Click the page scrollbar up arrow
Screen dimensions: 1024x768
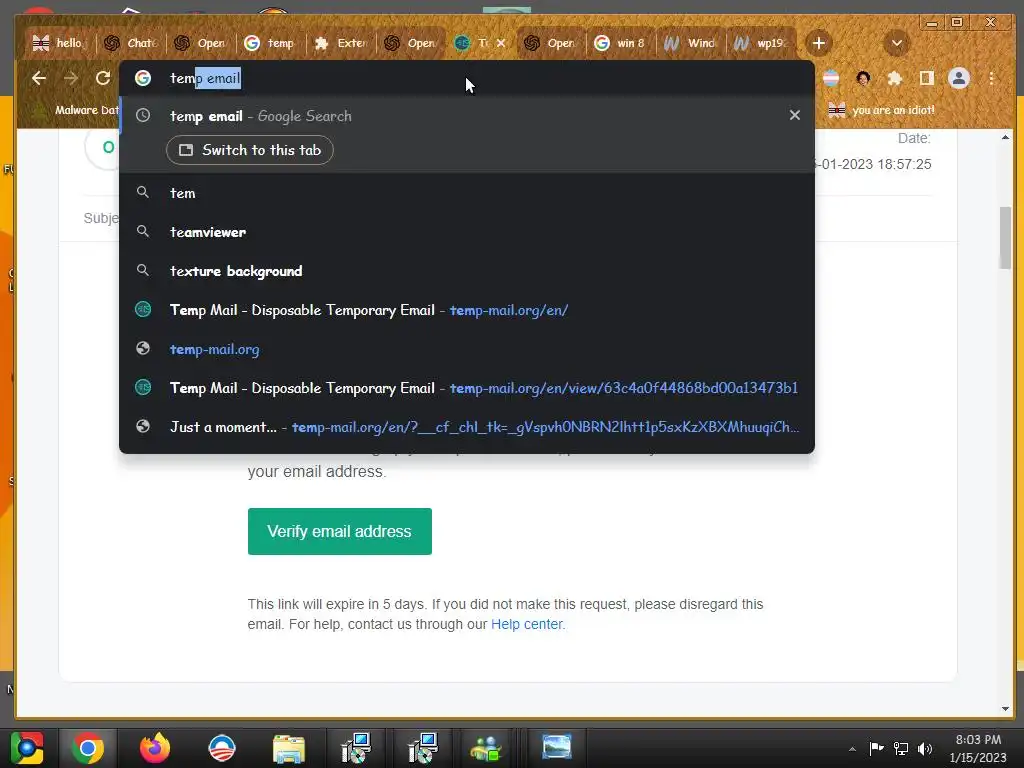pyautogui.click(x=1005, y=137)
